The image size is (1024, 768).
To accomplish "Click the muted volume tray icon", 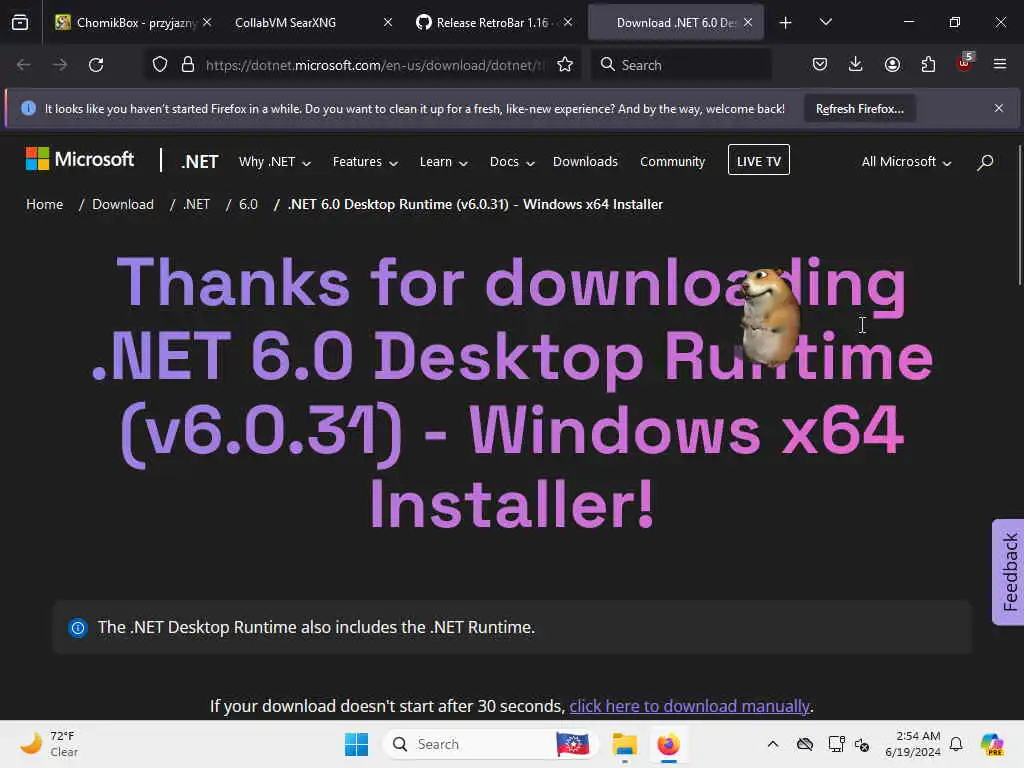I will pos(862,744).
